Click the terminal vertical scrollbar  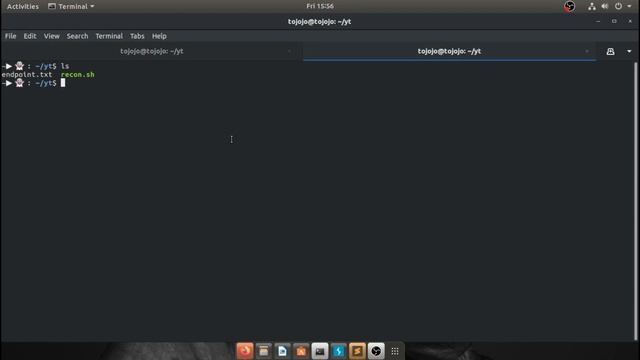(x=635, y=200)
